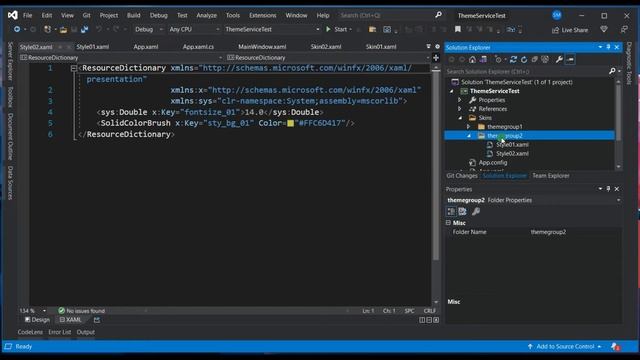Click the Visual Studio logo icon

(13, 15)
